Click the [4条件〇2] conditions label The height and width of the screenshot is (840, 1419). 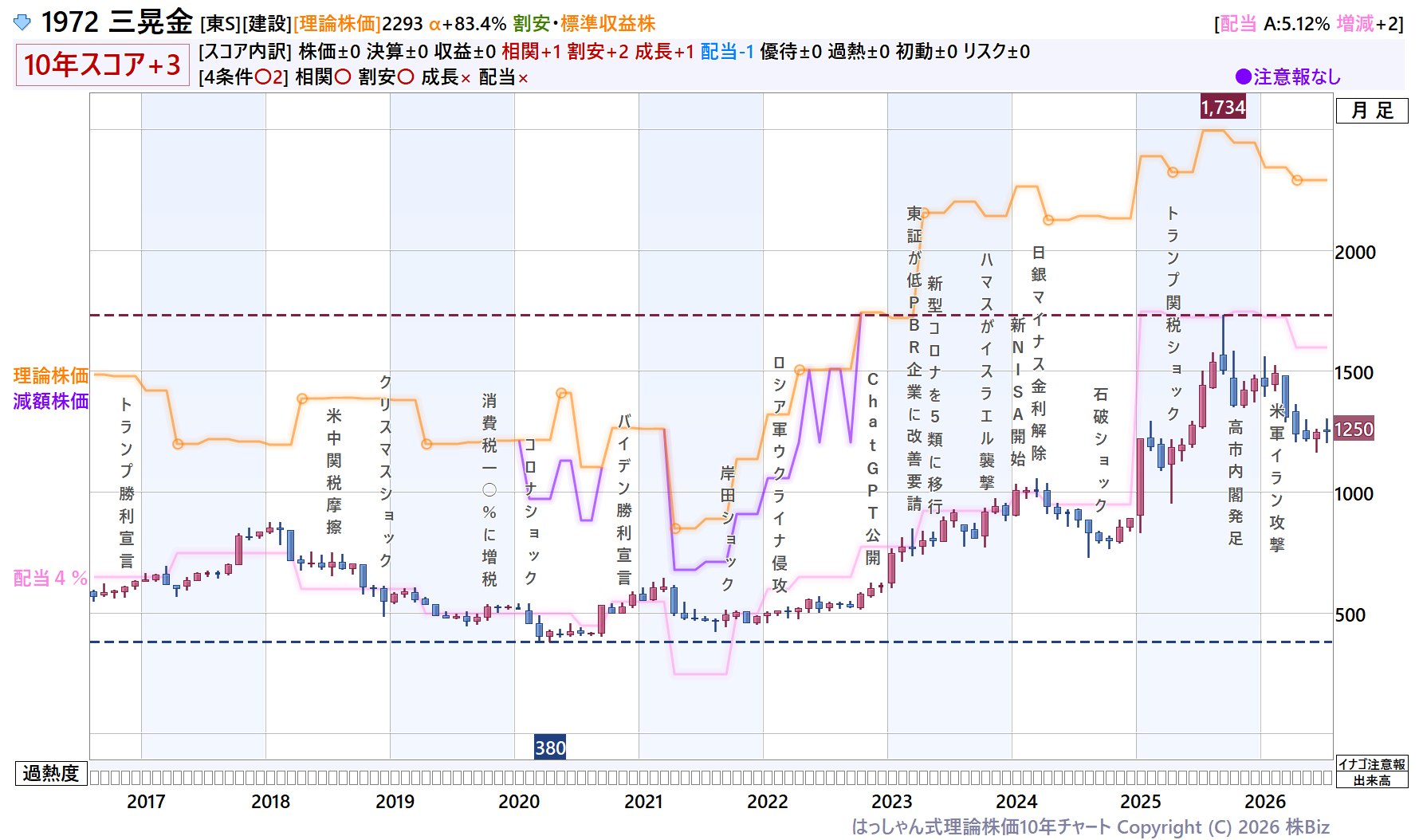click(x=243, y=77)
